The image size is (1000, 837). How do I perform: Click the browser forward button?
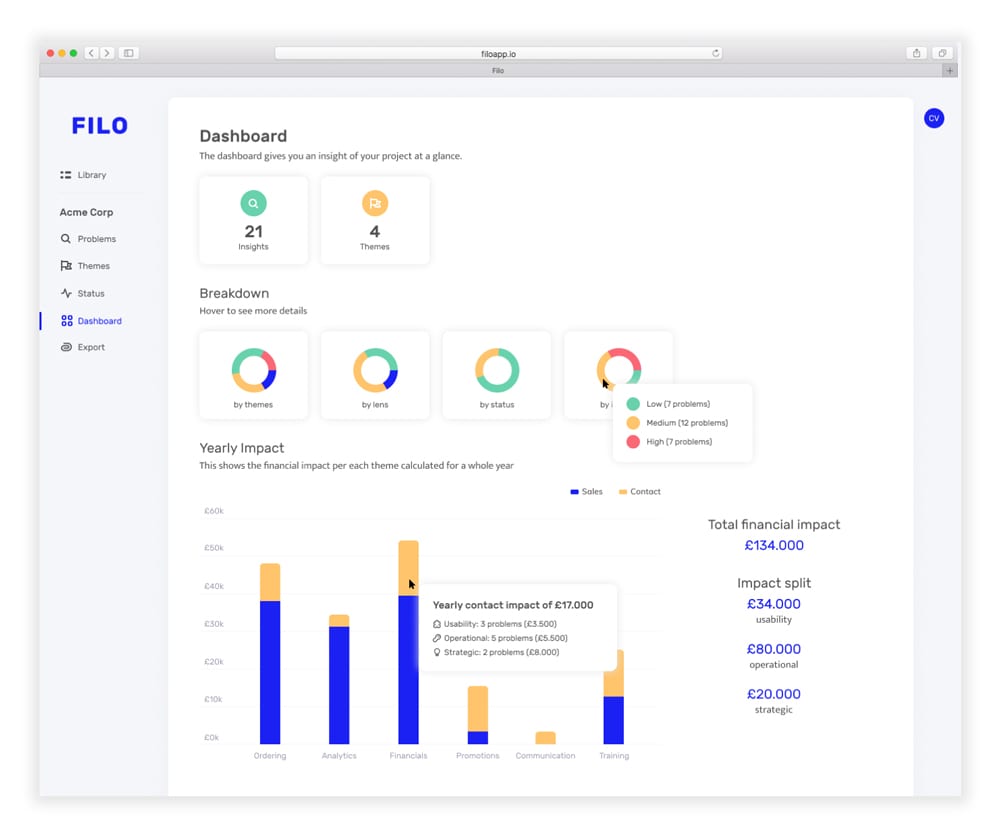coord(107,53)
